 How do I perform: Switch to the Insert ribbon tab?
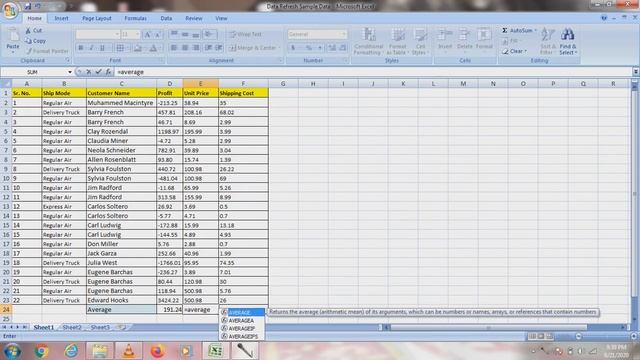61,18
